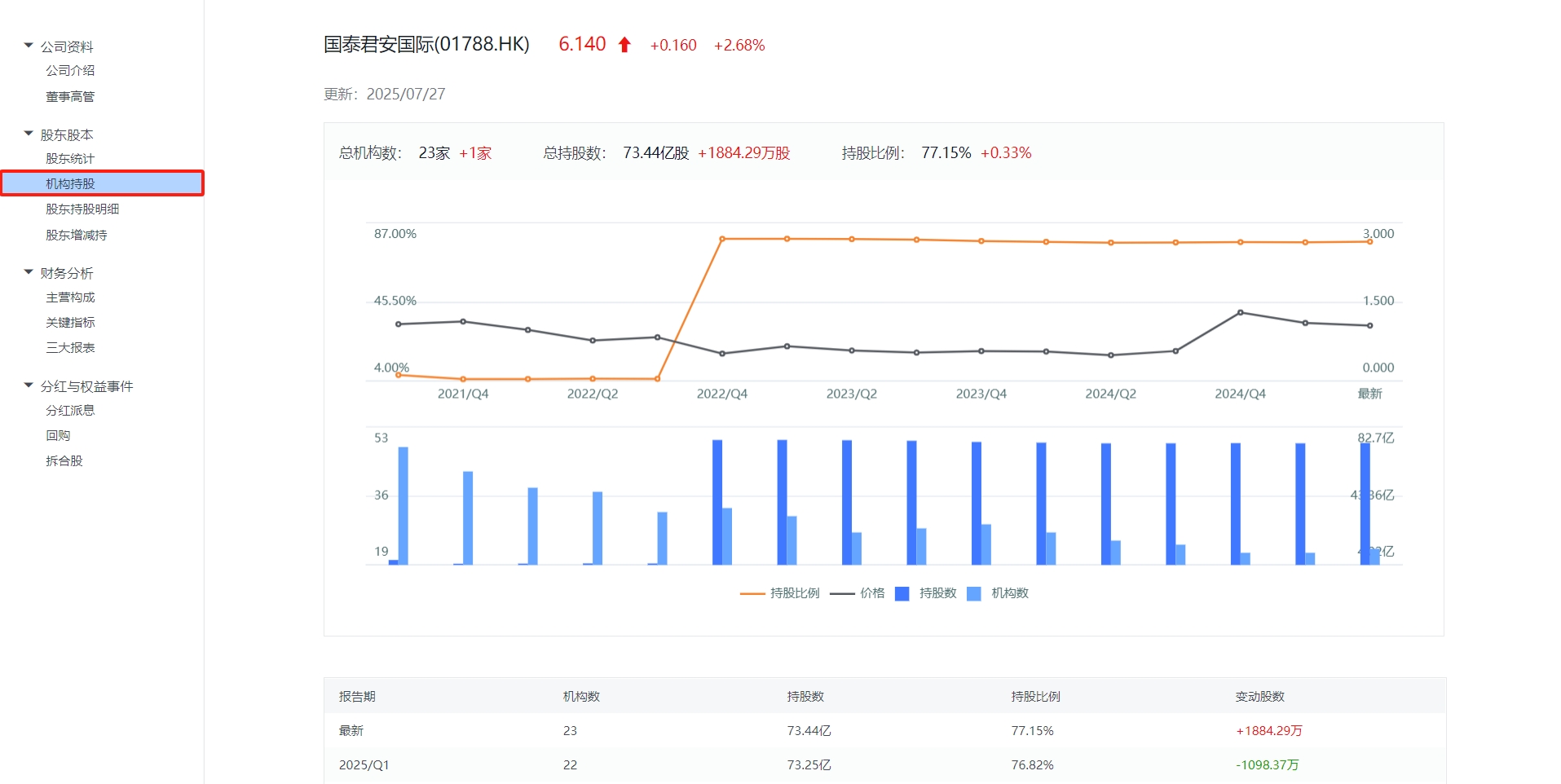Click 最新 axis label on chart
Viewport: 1561px width, 784px height.
1369,394
